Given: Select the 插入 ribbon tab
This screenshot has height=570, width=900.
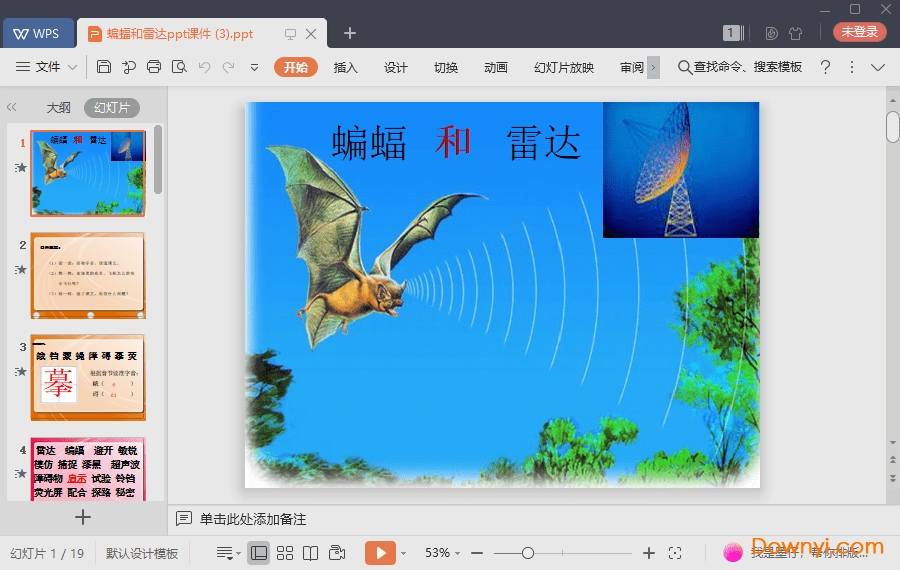Looking at the screenshot, I should click(x=346, y=67).
